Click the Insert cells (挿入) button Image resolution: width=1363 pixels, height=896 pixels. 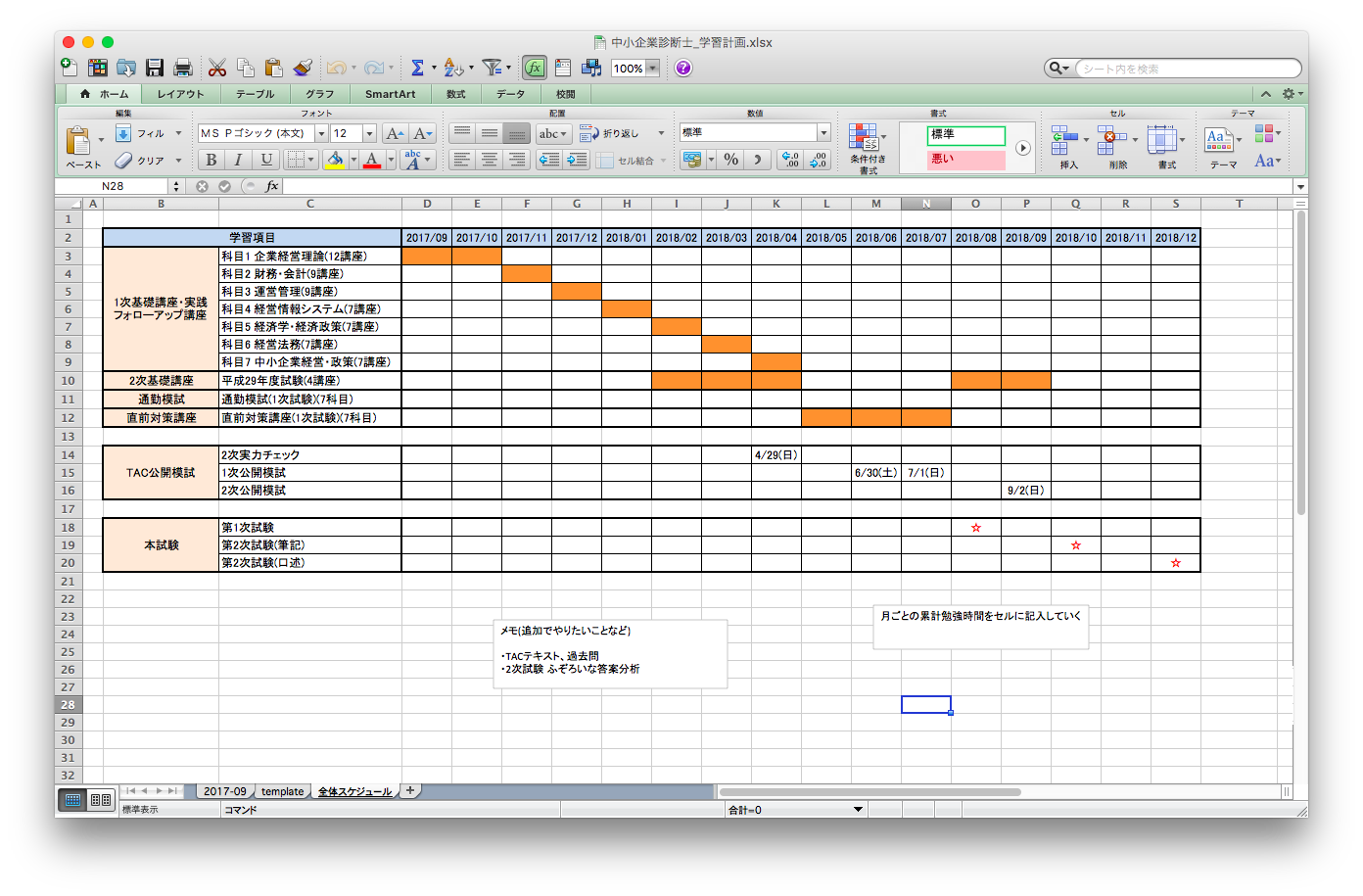[x=1068, y=147]
